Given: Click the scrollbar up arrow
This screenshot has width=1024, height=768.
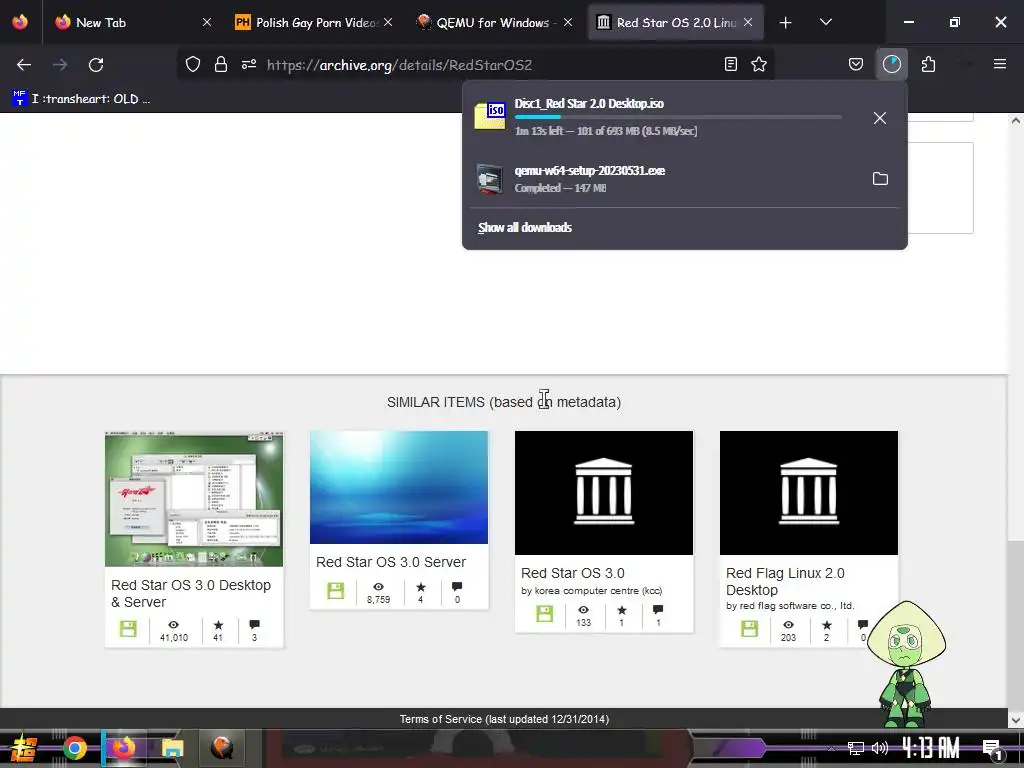Looking at the screenshot, I should pos(1016,121).
